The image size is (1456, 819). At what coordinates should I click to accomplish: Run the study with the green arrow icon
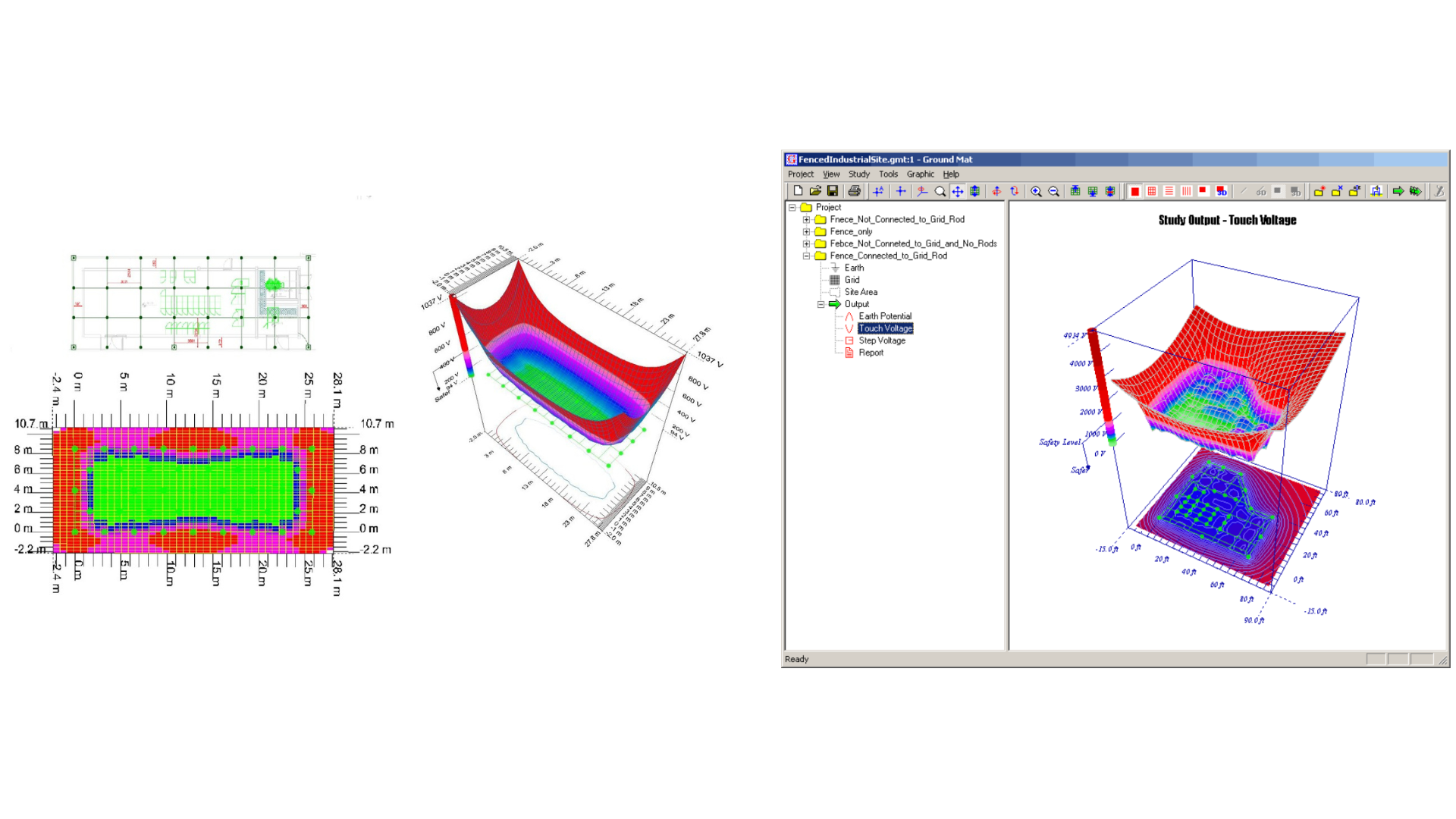pos(1398,191)
